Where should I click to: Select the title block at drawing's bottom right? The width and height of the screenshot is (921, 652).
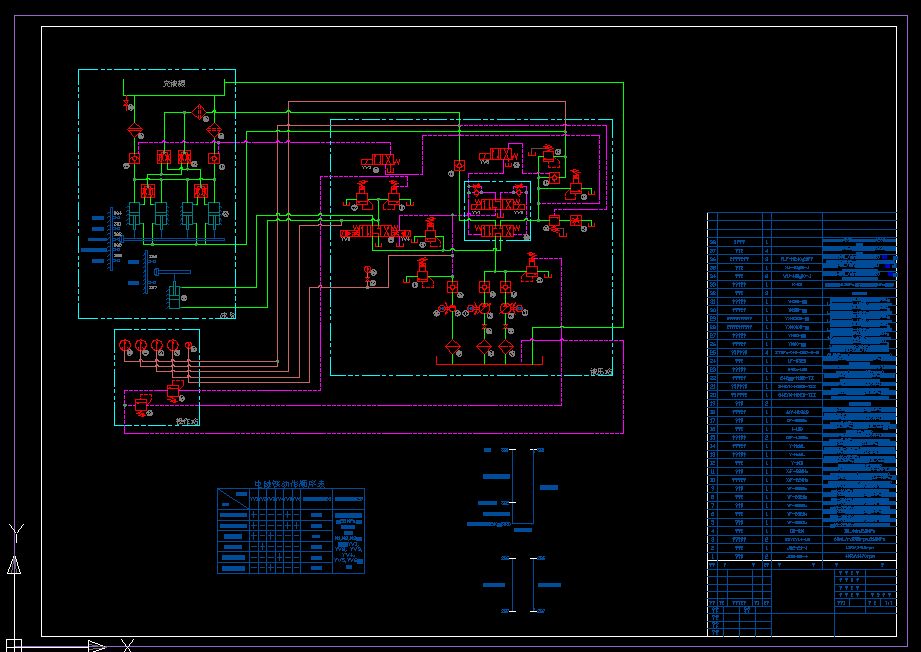(802, 603)
